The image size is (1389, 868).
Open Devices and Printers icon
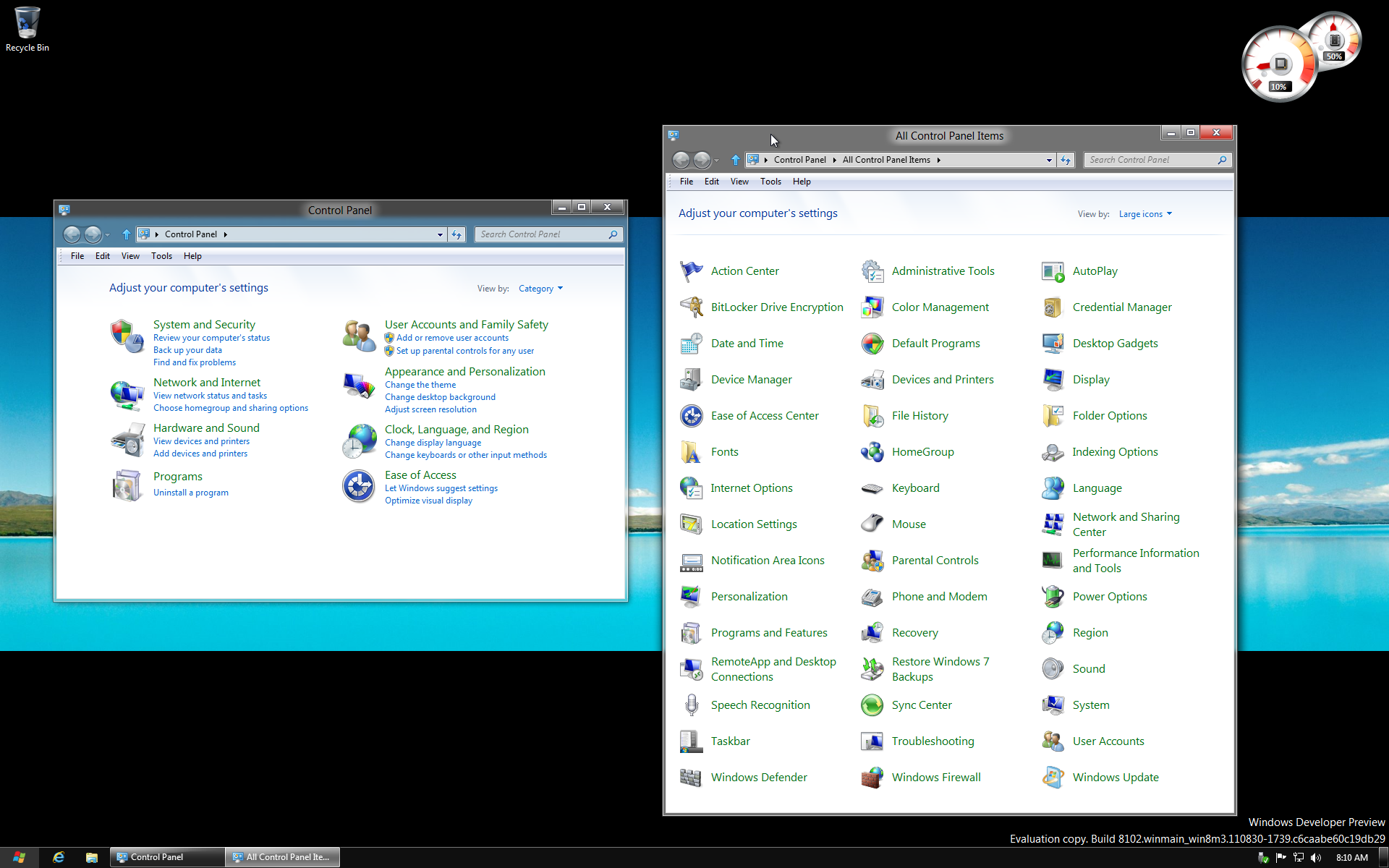click(x=872, y=380)
